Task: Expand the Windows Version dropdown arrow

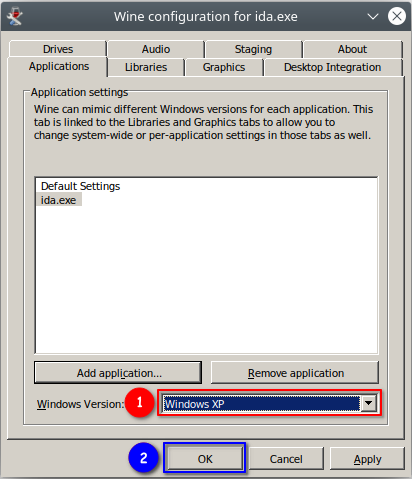Action: (369, 403)
